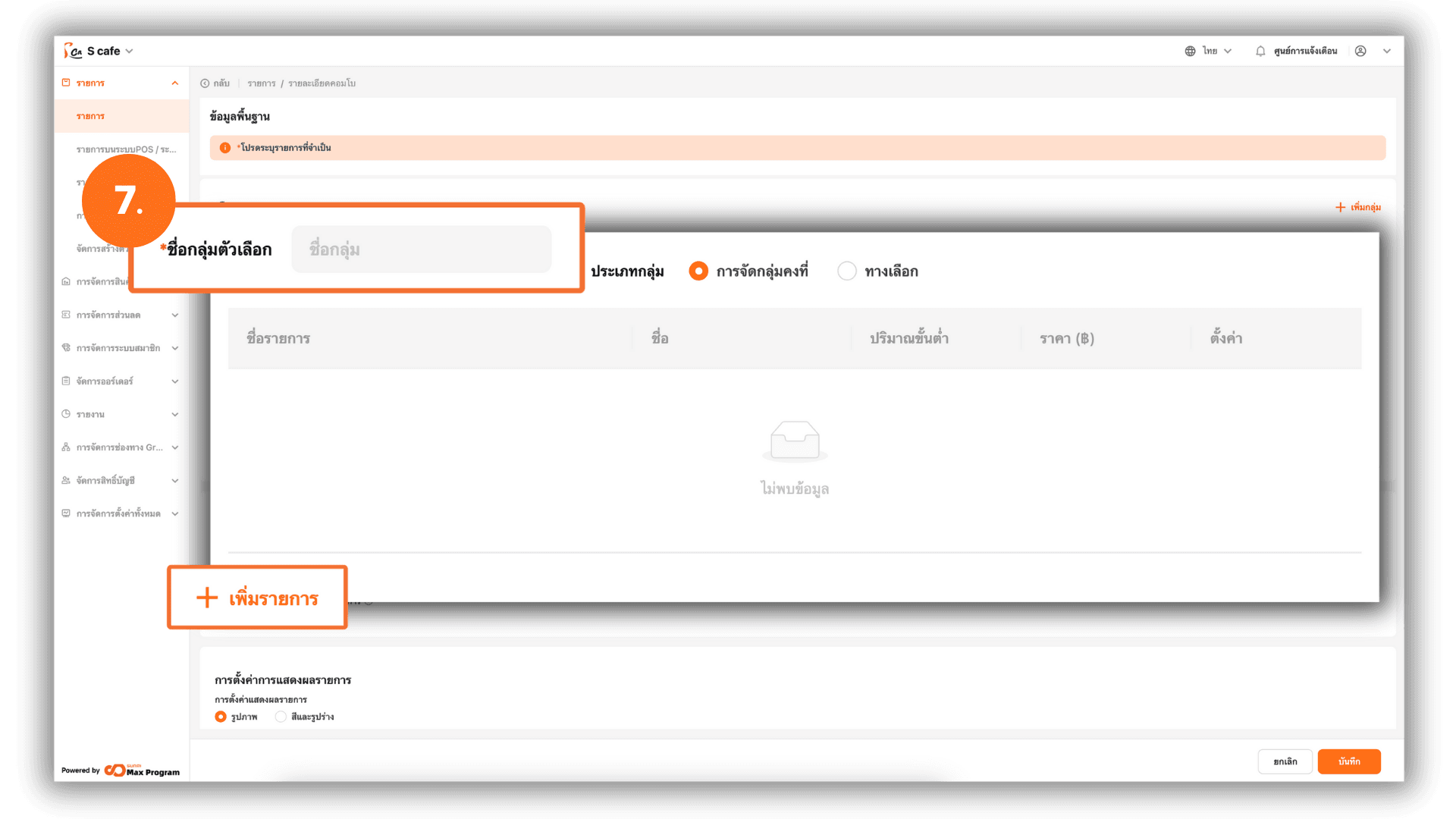Click the notification bell icon

(1260, 51)
